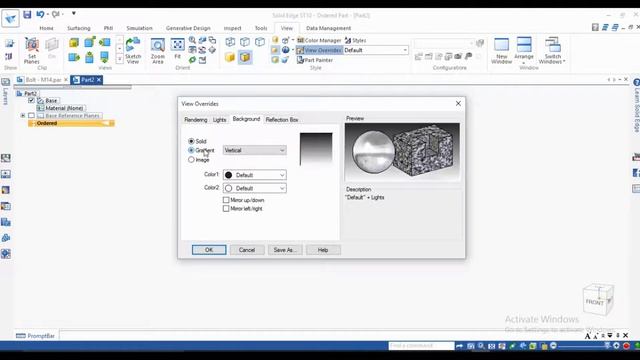Close the Part2 document tab
640x360 pixels.
[x=99, y=80]
